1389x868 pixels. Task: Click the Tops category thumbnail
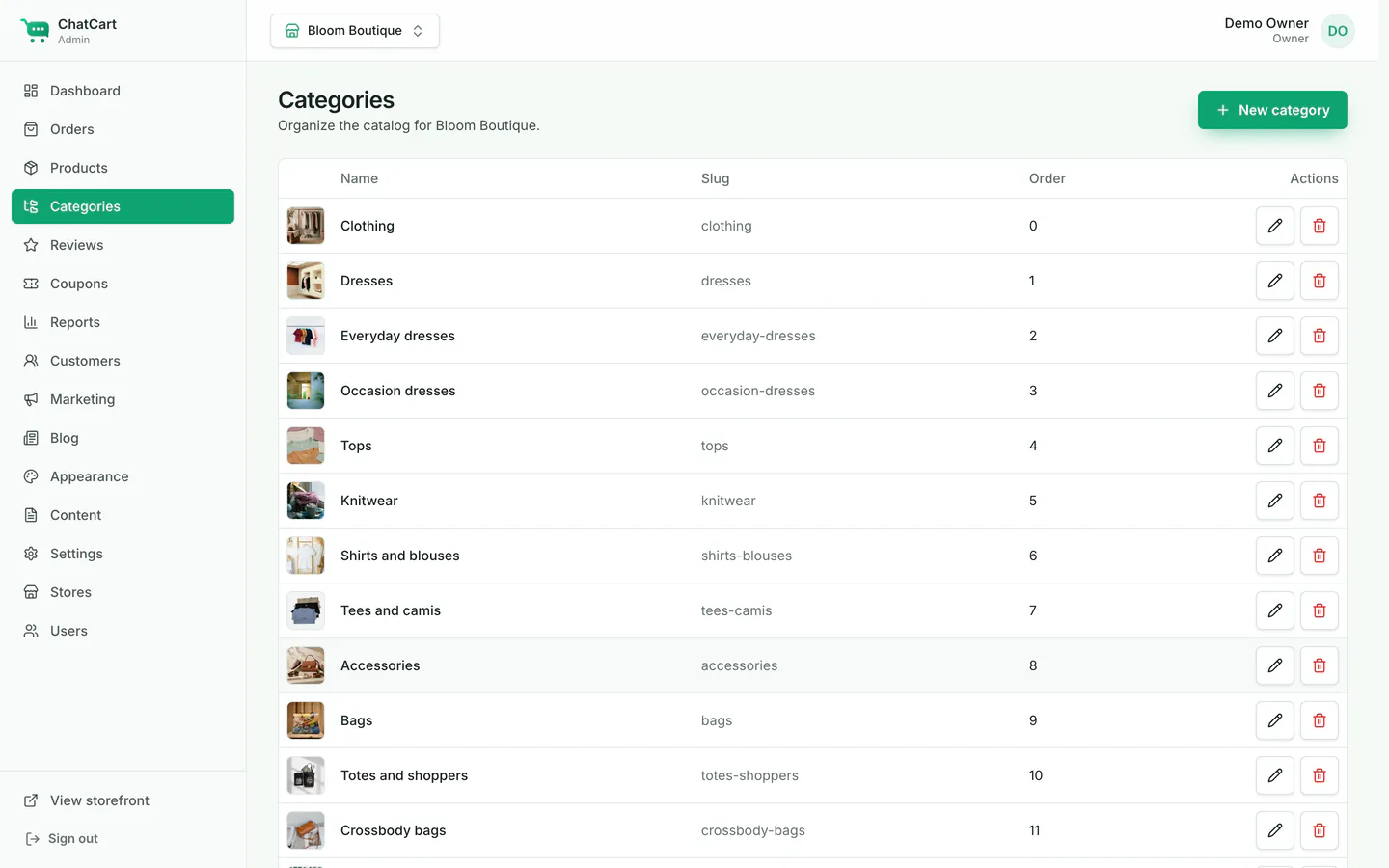pos(306,446)
